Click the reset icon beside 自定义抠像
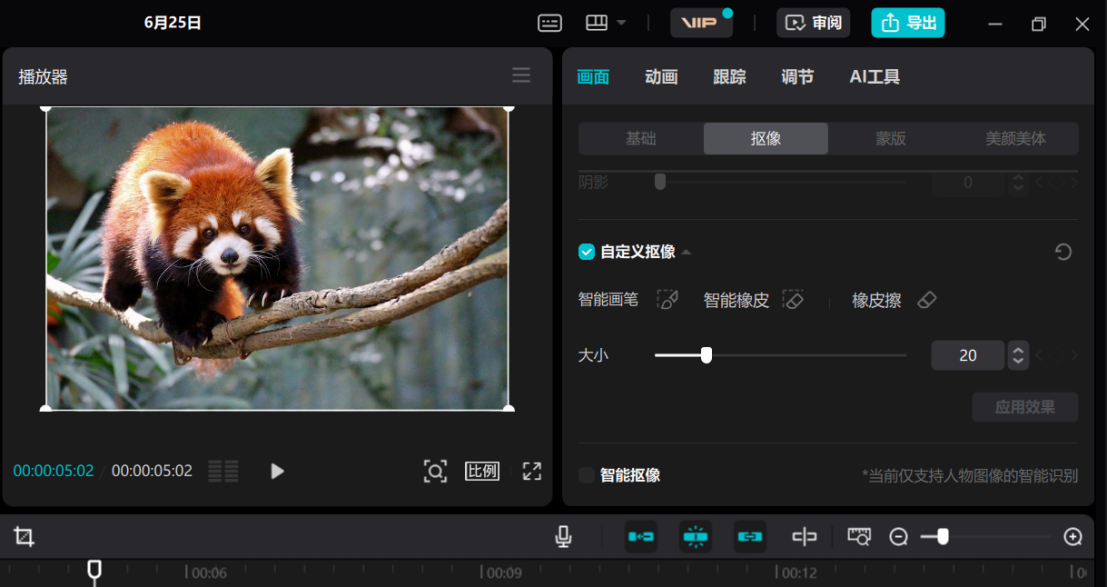Screen dimensions: 1107x587 1063,252
